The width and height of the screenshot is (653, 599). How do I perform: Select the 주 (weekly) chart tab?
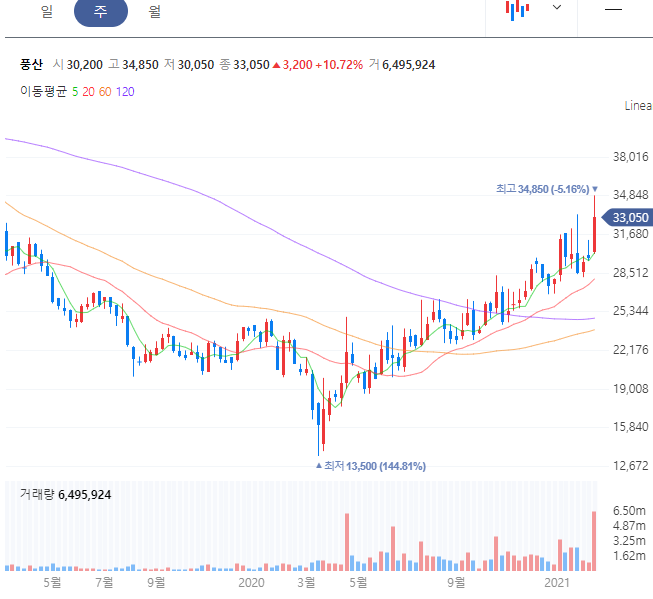101,11
